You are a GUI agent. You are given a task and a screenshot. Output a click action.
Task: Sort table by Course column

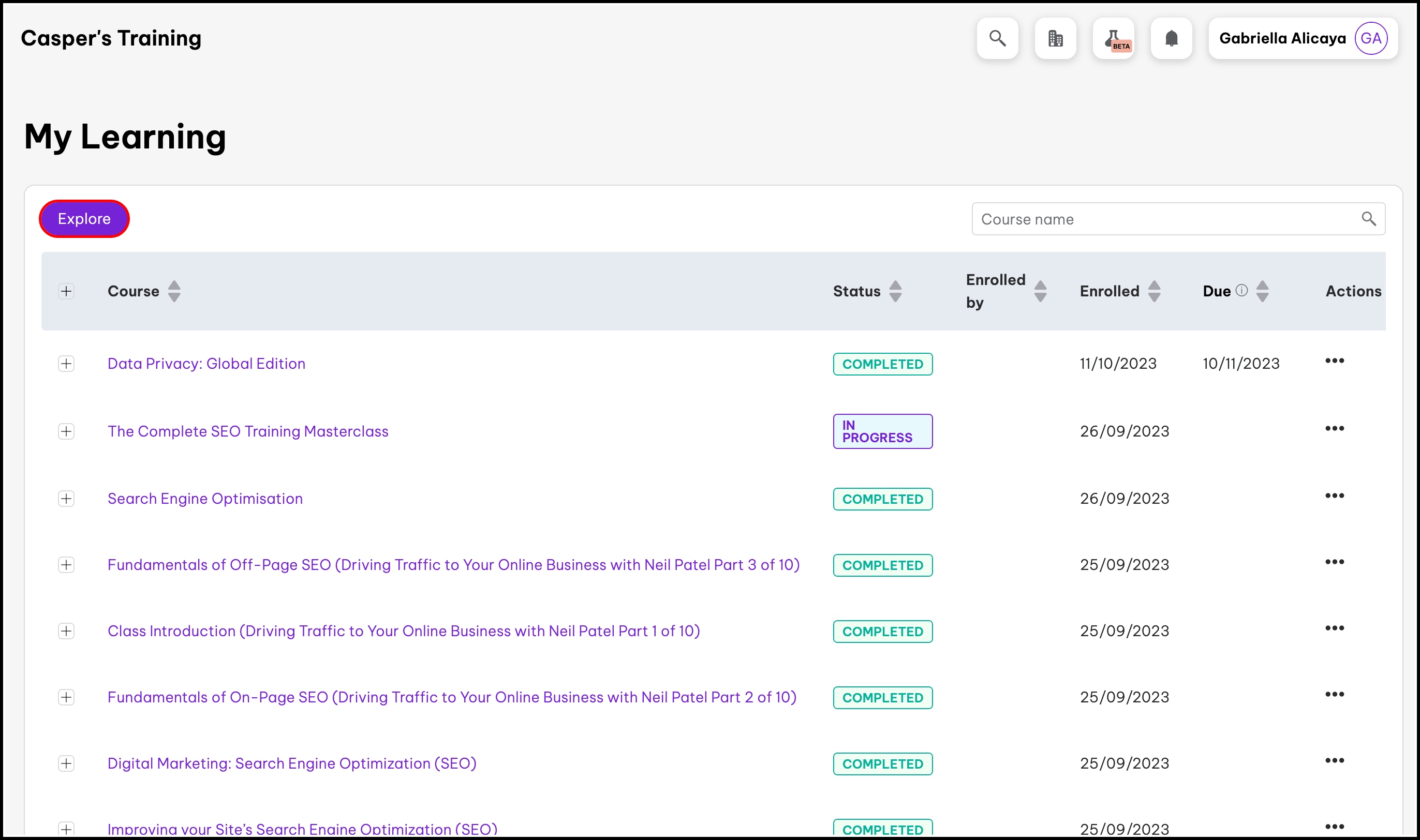click(x=174, y=292)
